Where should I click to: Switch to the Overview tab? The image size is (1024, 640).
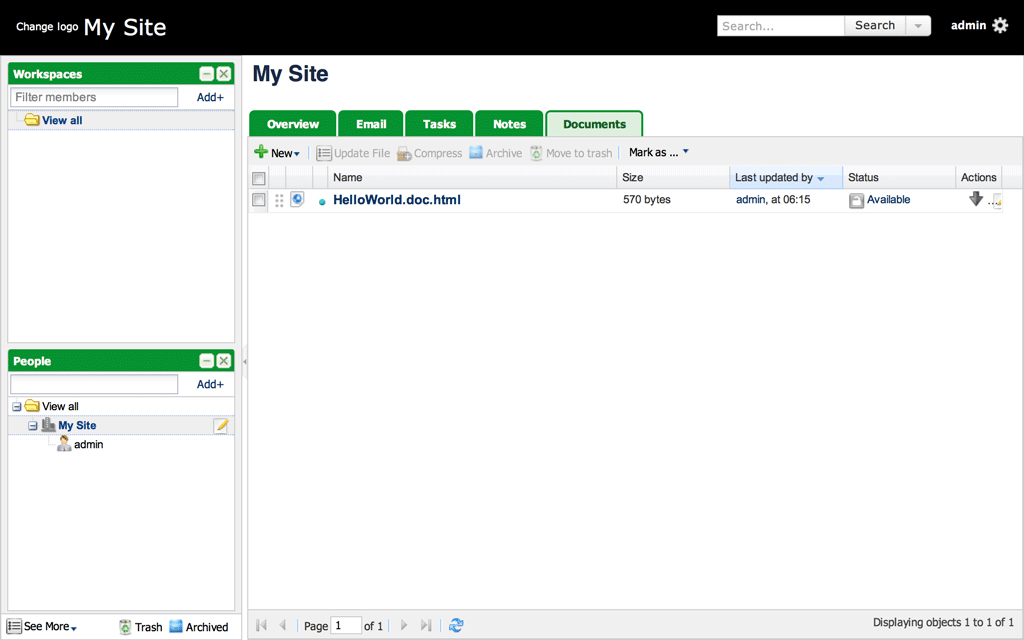[293, 124]
